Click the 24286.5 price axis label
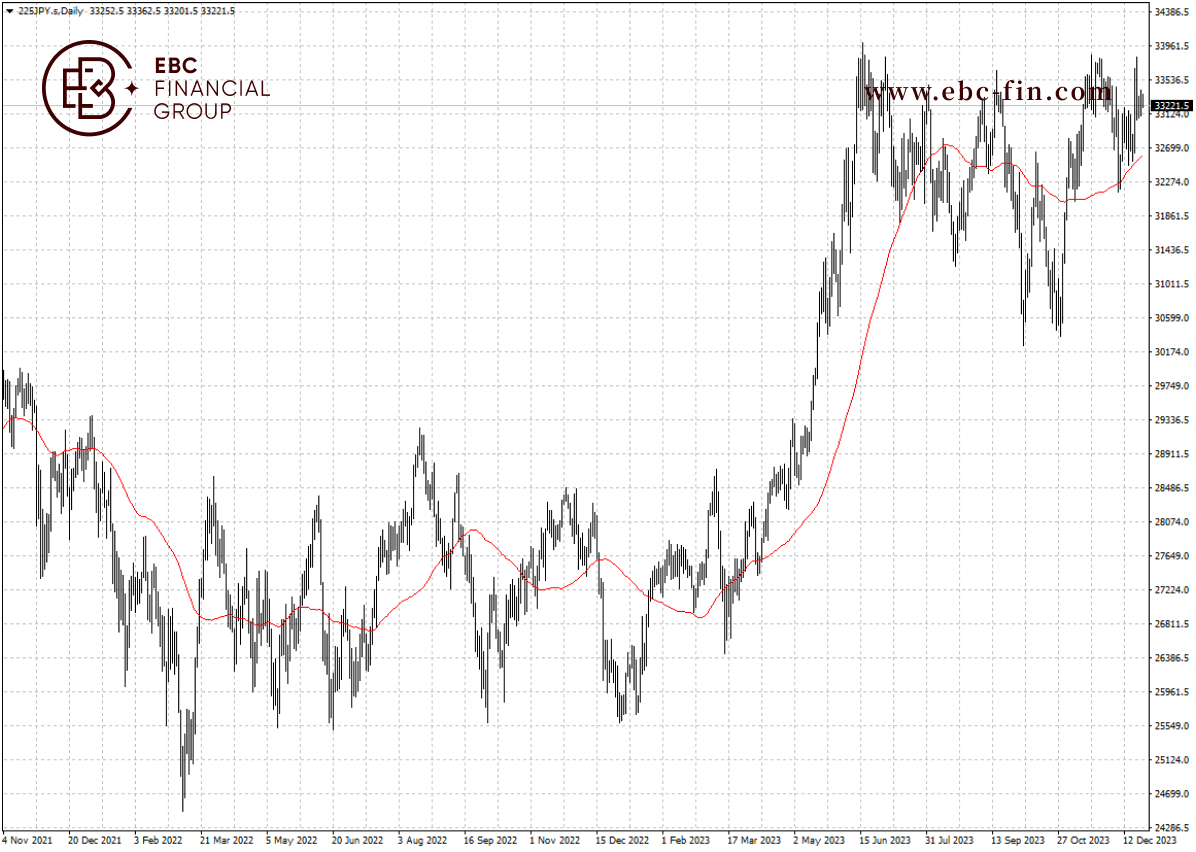1196x852 pixels. coord(1172,827)
